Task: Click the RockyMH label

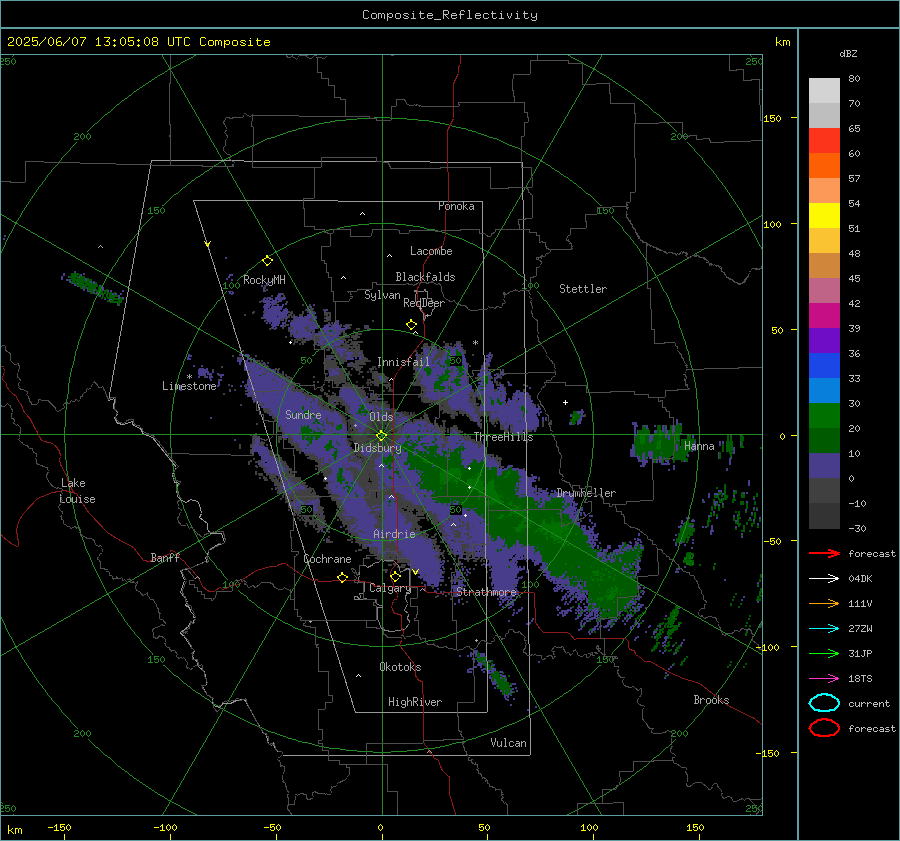Action: tap(264, 280)
